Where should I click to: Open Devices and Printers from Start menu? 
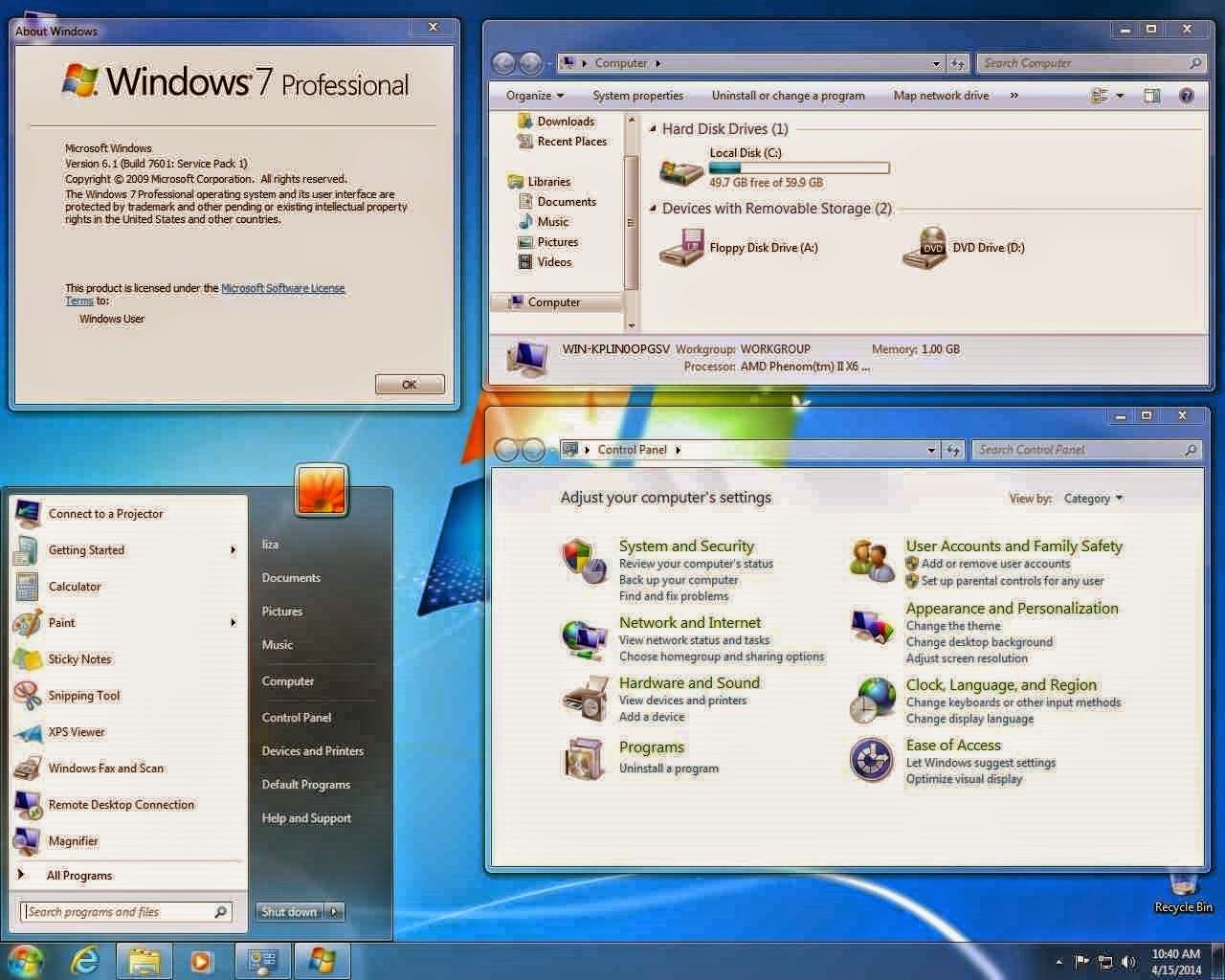[313, 751]
